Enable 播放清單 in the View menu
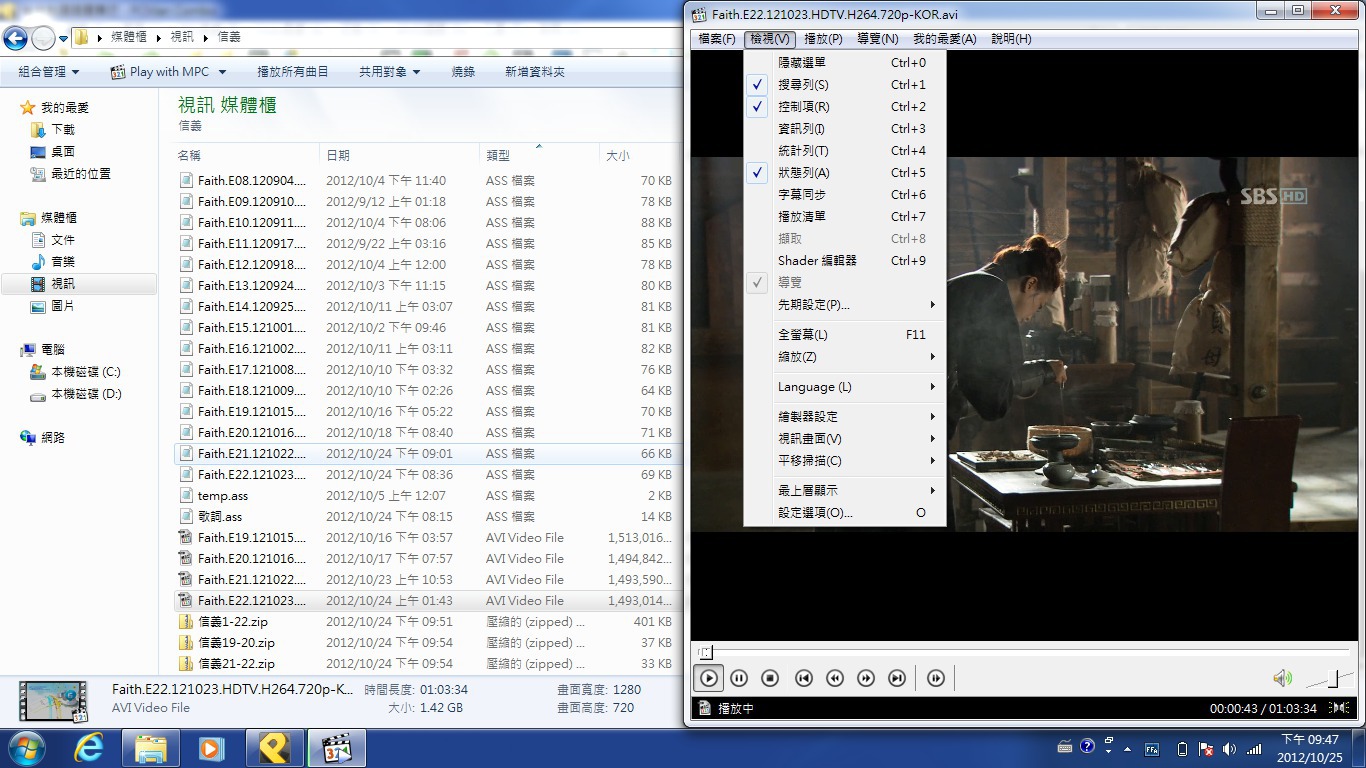This screenshot has height=768, width=1366. click(x=845, y=217)
